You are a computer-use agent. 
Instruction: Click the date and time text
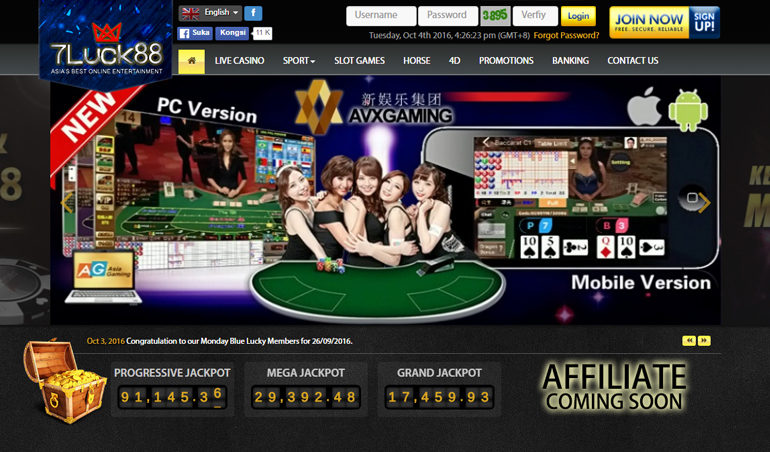(449, 35)
